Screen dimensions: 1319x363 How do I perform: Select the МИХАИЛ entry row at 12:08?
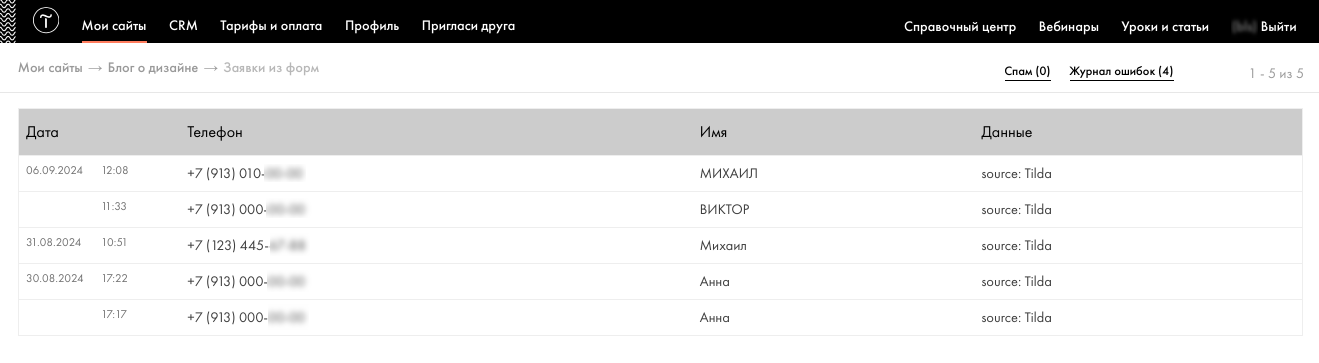(x=660, y=173)
